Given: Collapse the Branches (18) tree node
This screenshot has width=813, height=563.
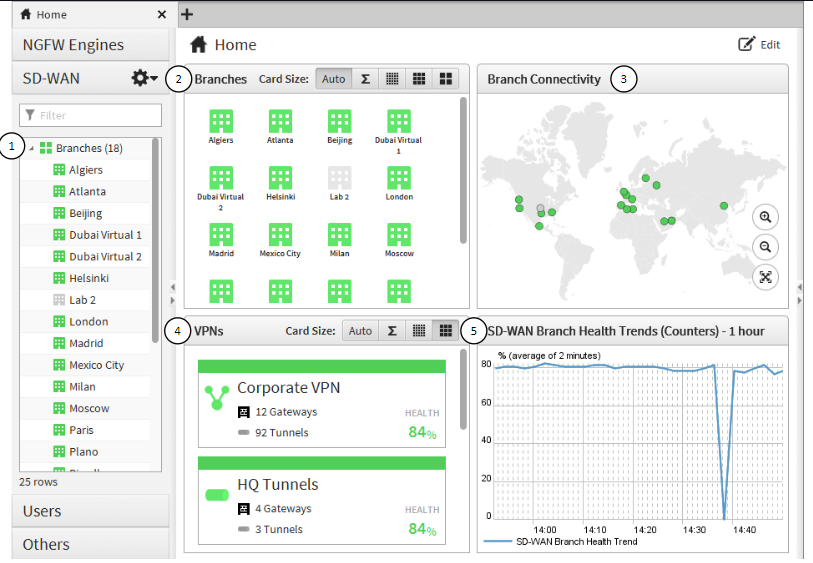Looking at the screenshot, I should pos(31,149).
